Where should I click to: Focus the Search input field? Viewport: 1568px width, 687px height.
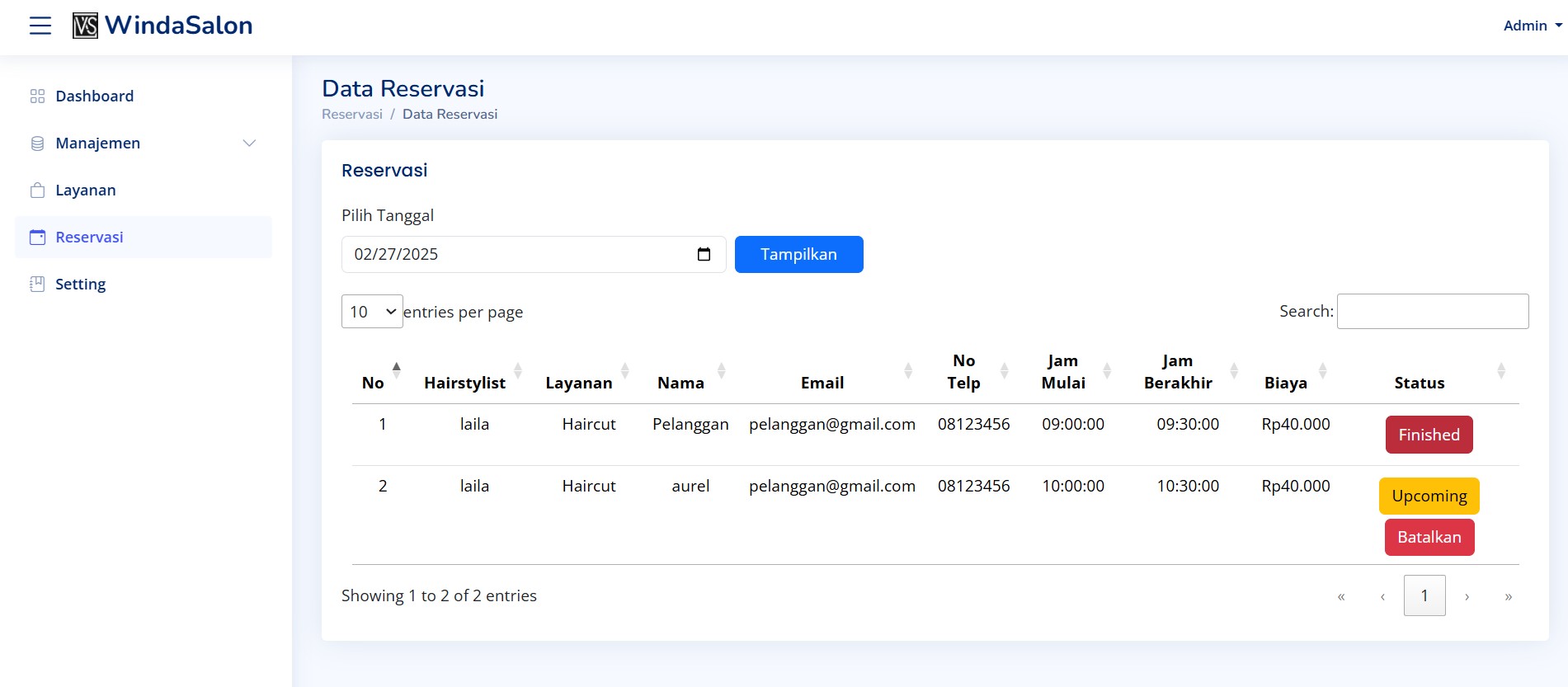(1433, 311)
